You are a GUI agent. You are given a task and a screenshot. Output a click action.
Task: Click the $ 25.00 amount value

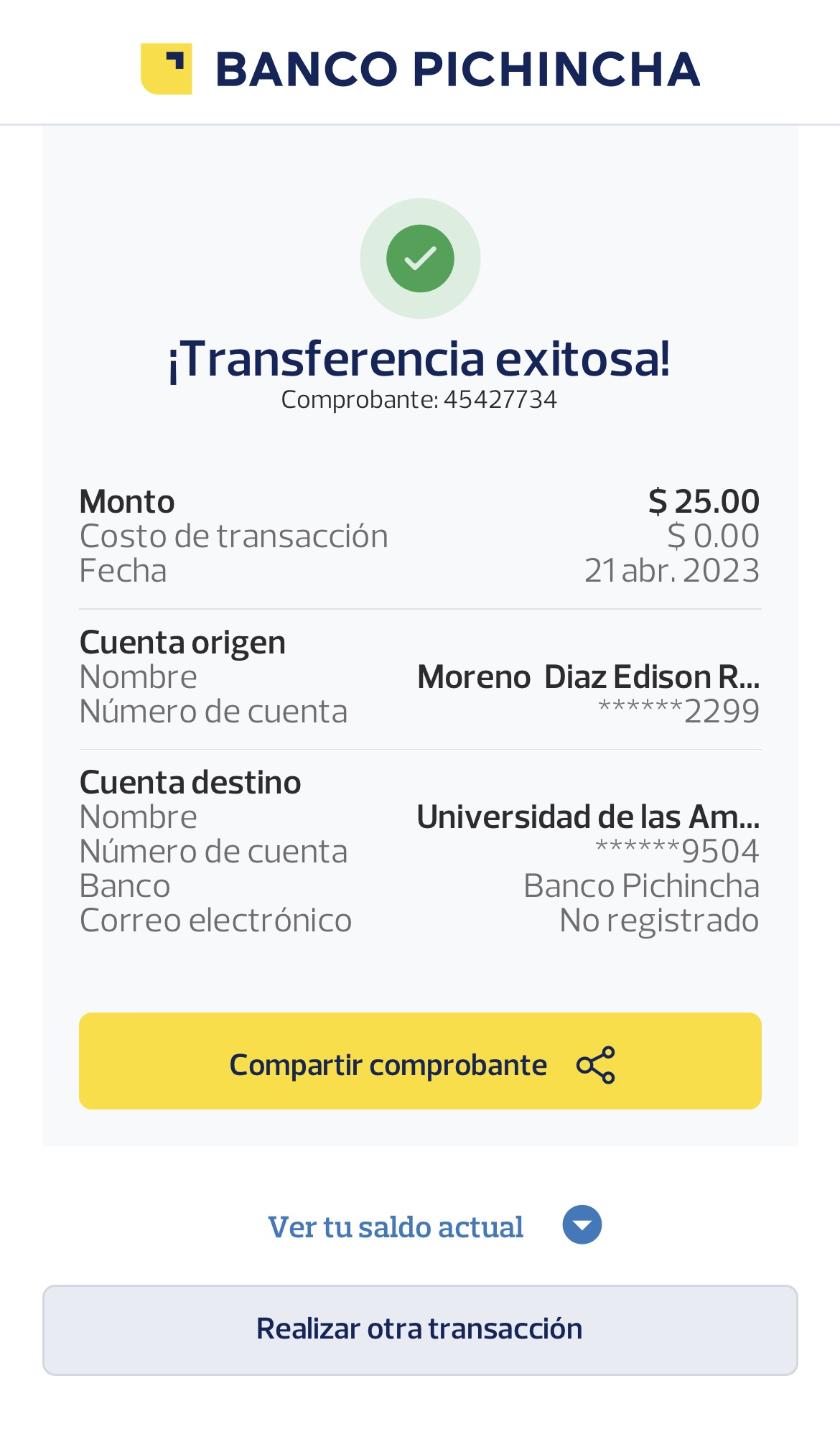pyautogui.click(x=704, y=501)
